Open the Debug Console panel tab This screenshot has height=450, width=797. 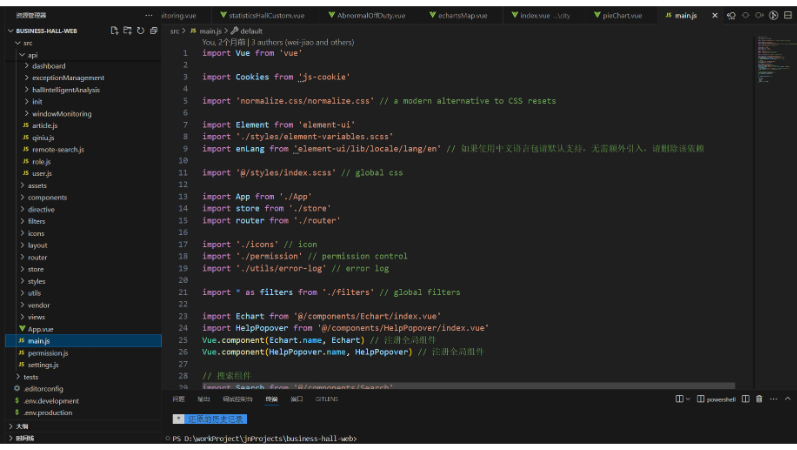237,399
